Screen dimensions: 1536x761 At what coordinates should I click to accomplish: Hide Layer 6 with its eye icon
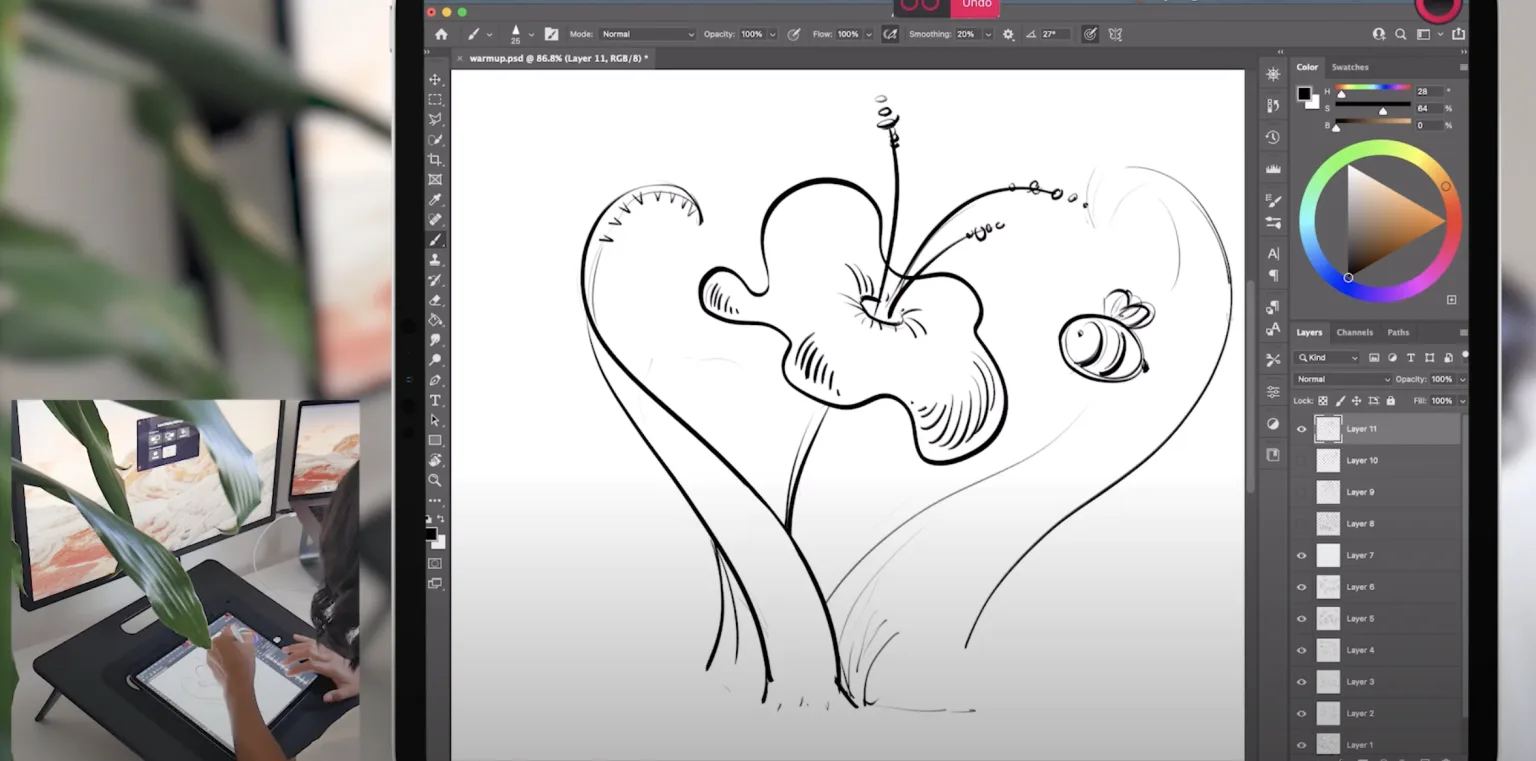(x=1301, y=587)
